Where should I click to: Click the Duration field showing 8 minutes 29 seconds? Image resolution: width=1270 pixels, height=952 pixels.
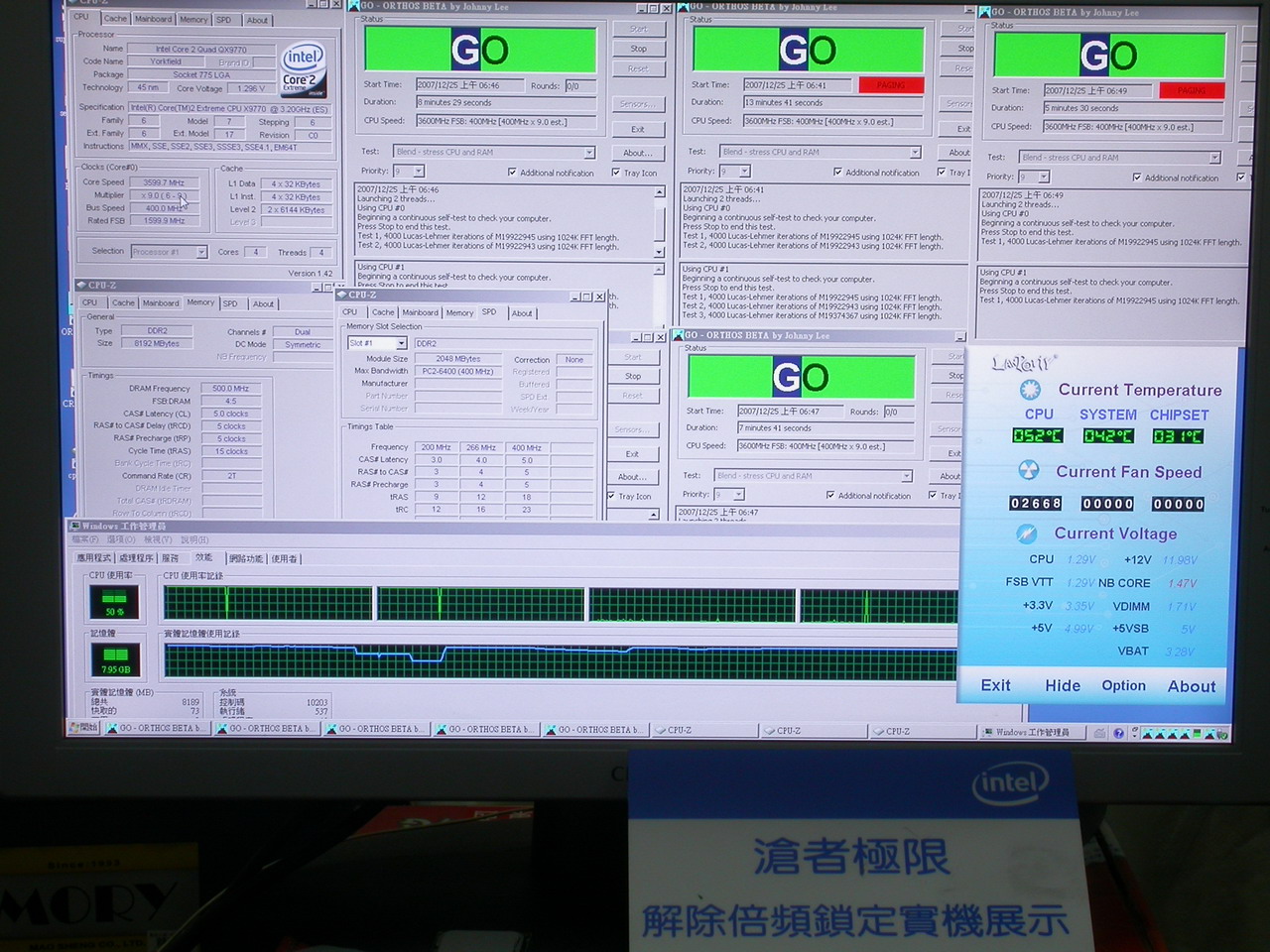click(x=505, y=102)
